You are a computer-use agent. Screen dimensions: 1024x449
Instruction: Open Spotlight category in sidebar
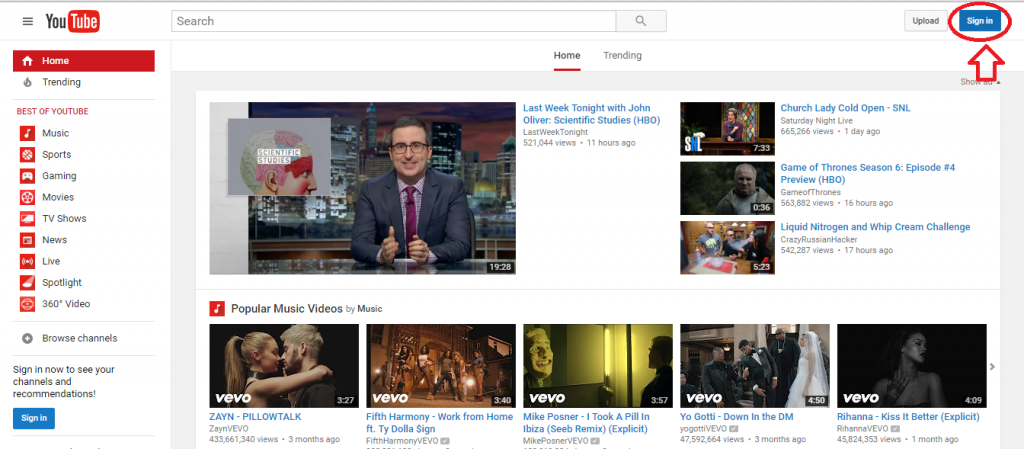[x=62, y=283]
